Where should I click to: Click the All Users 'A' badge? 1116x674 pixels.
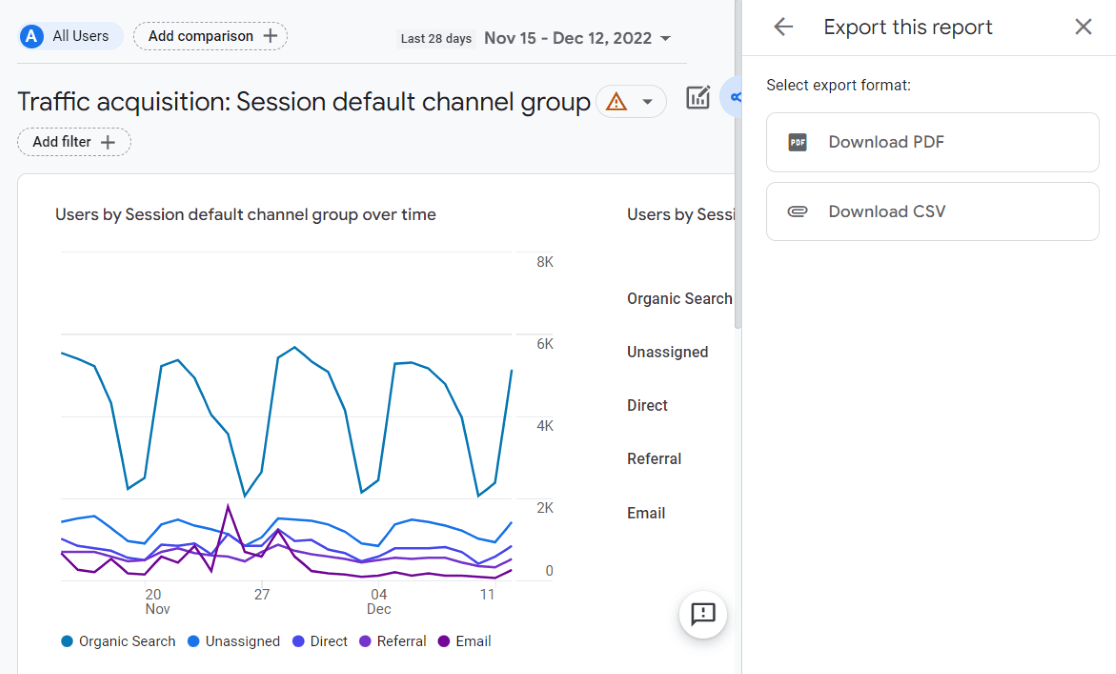32,36
